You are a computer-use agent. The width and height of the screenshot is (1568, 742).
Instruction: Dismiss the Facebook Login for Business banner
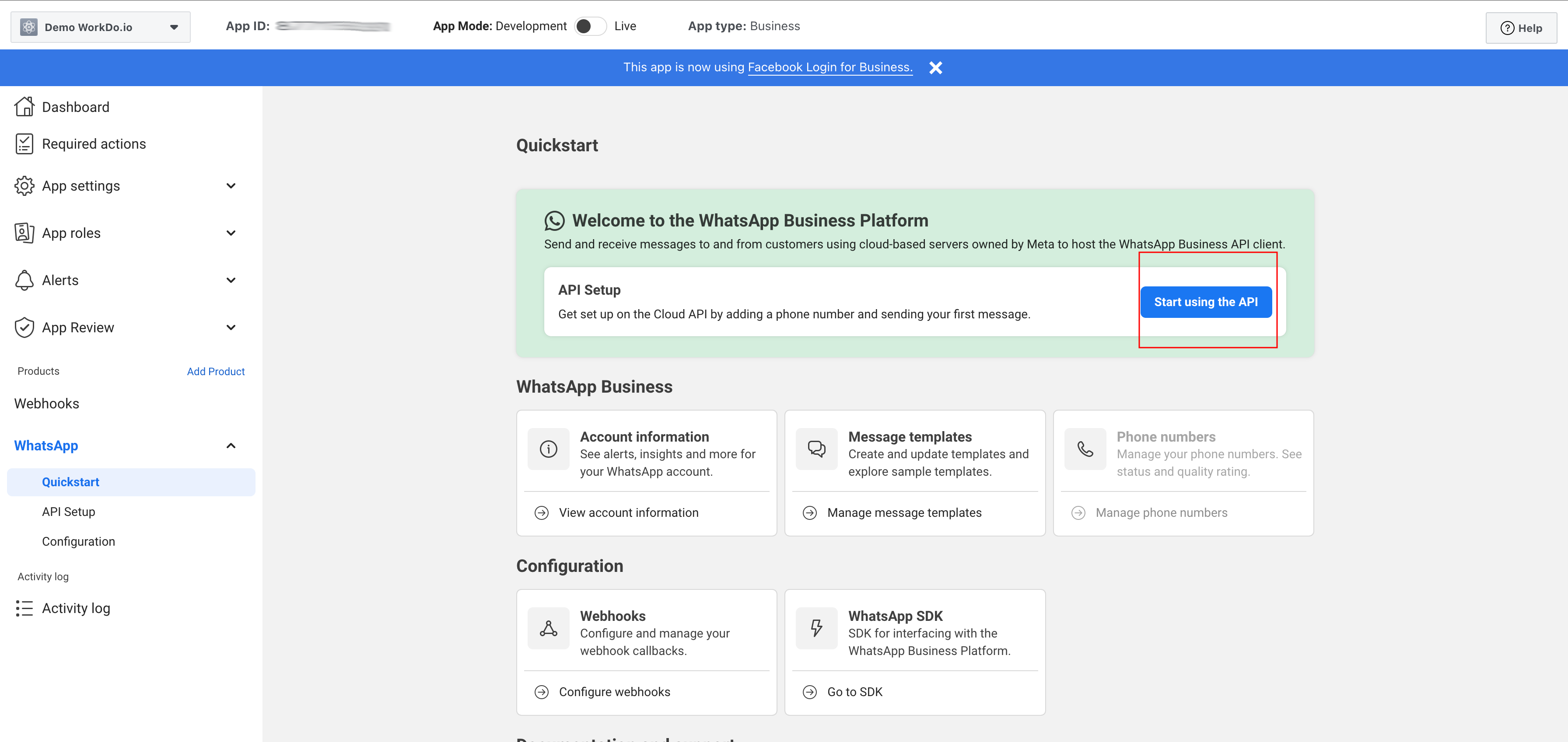tap(935, 67)
